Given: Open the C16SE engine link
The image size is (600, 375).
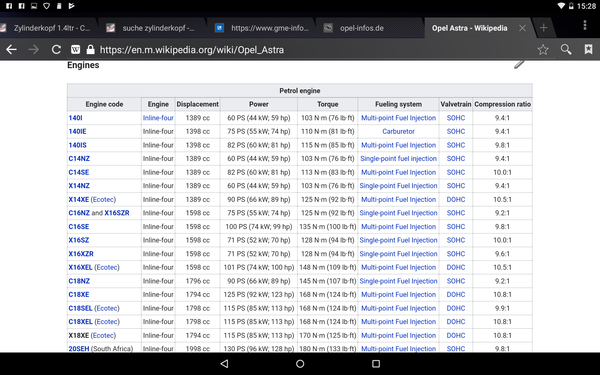Looking at the screenshot, I should [x=79, y=227].
